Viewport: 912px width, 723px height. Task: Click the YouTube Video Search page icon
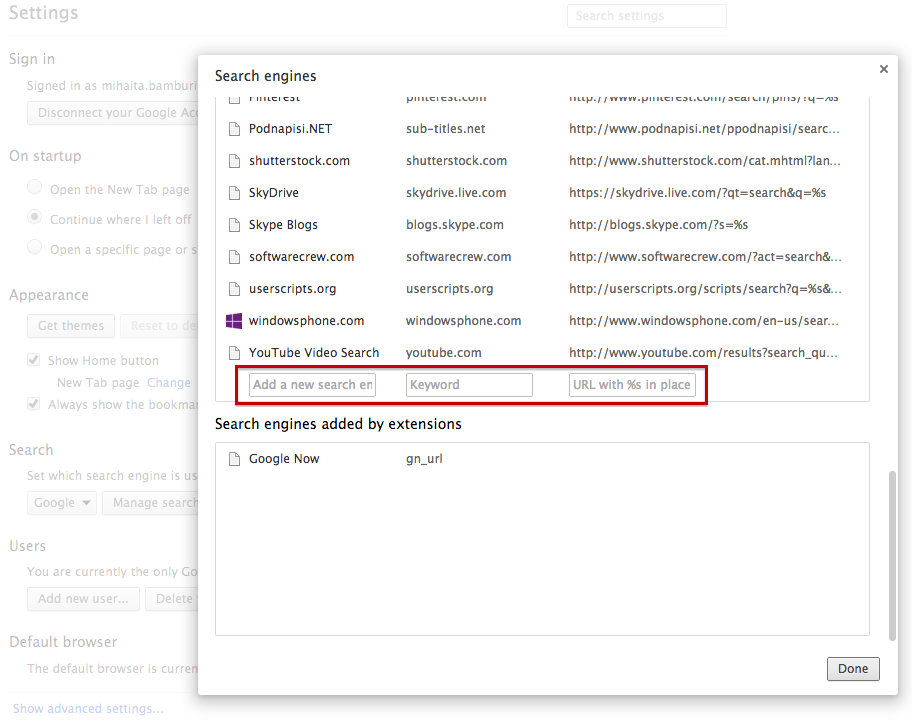coord(234,352)
